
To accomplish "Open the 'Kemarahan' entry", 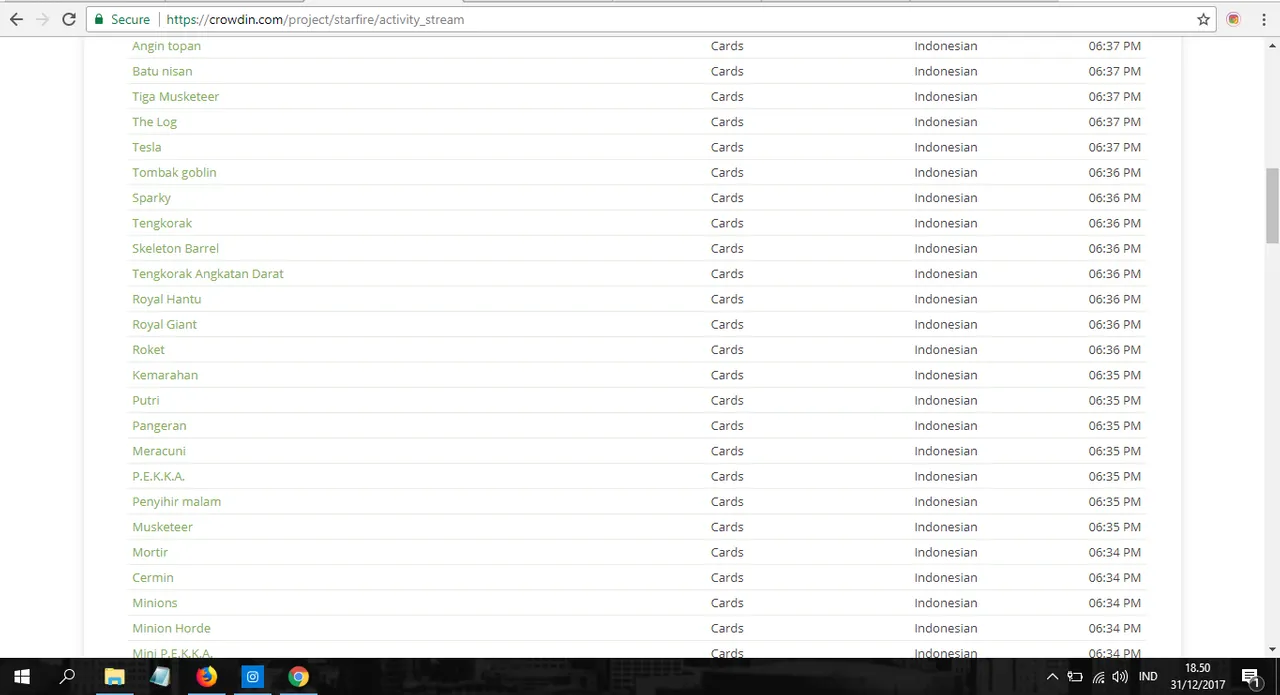I will coord(165,375).
